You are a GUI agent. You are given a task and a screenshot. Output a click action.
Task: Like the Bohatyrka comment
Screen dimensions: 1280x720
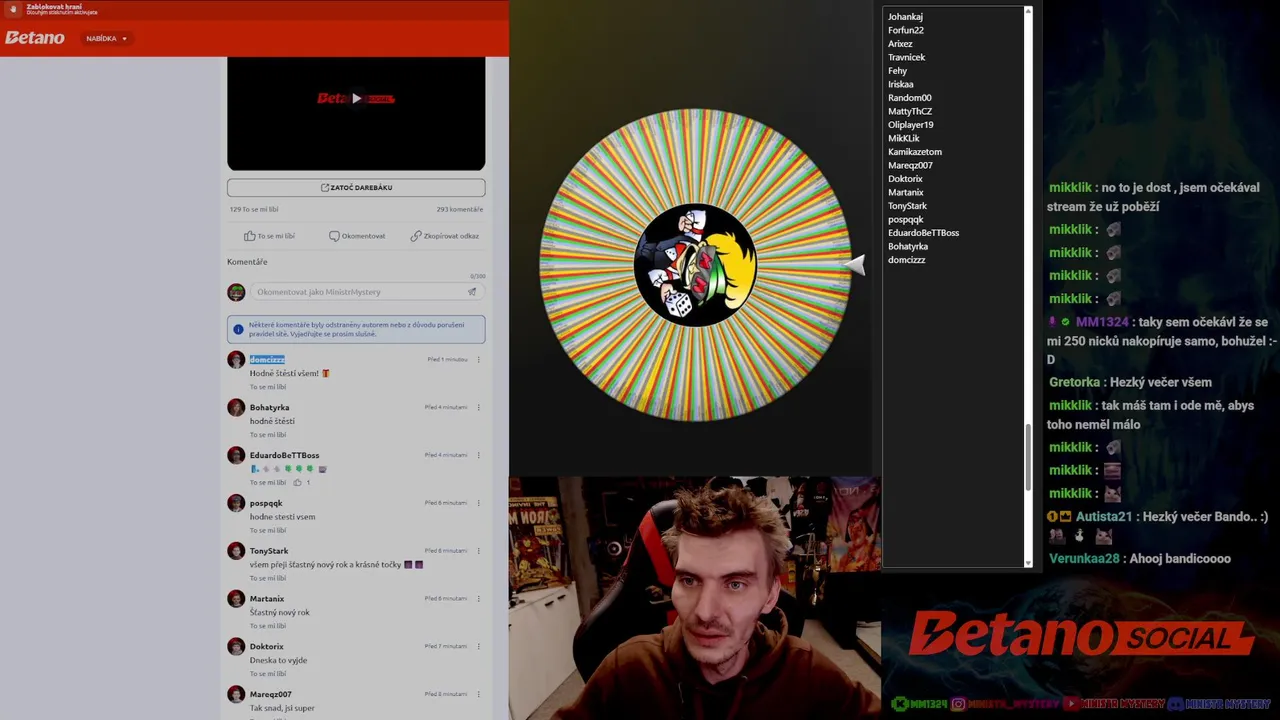tap(268, 435)
